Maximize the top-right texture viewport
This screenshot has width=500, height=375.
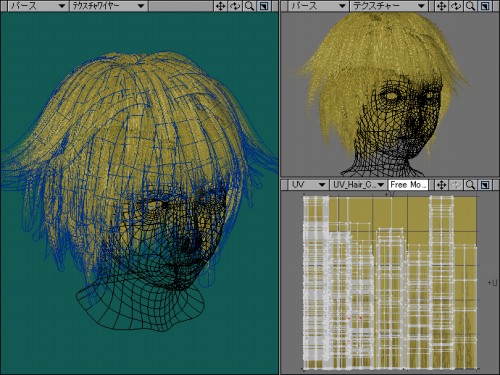[485, 6]
